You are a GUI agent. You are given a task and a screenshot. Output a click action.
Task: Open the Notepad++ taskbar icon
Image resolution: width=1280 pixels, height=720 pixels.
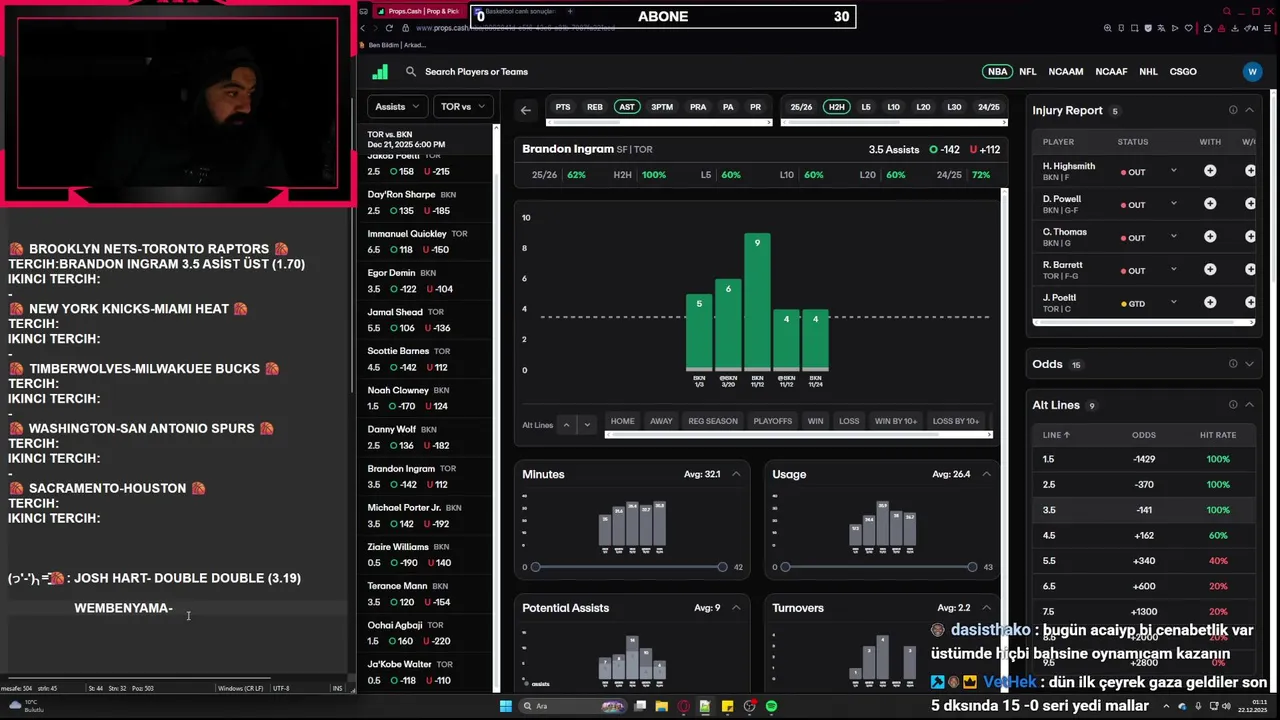click(x=705, y=706)
